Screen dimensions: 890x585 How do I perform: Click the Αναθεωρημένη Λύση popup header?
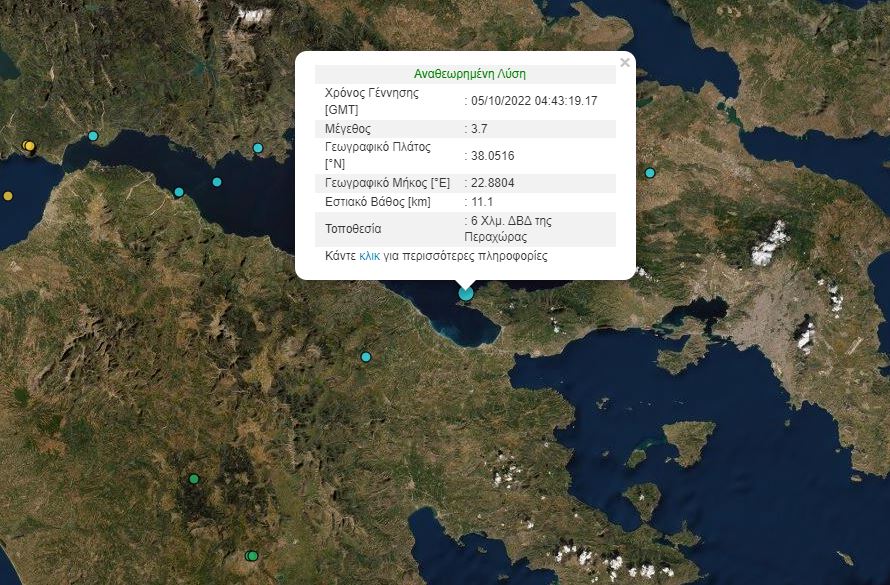(470, 74)
